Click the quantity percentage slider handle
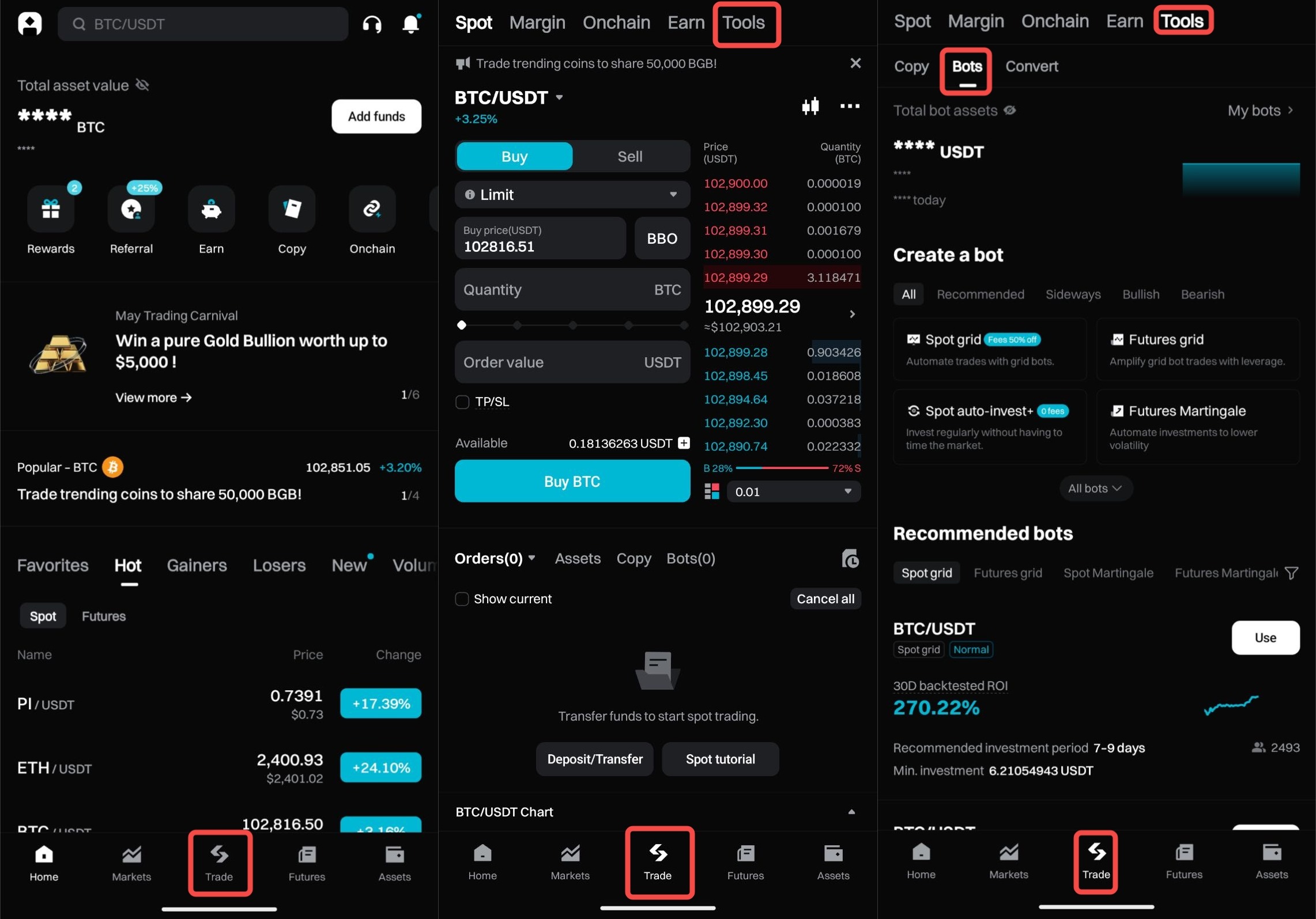The image size is (1316, 919). coord(461,326)
